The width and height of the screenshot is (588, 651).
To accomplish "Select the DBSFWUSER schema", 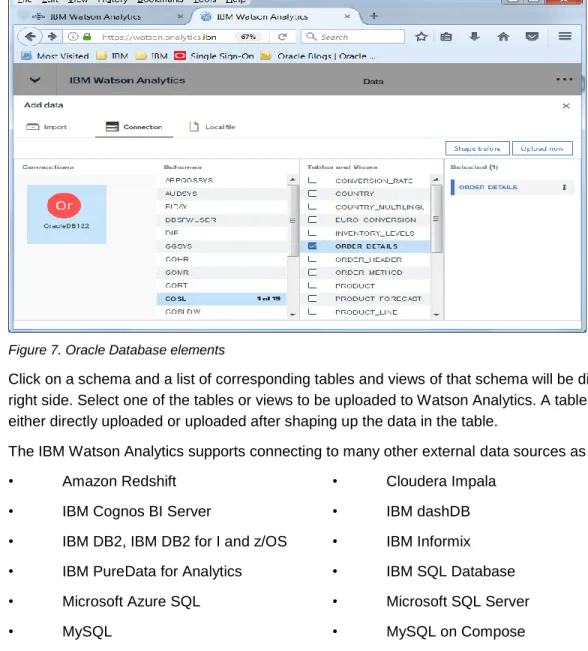I will 222,220.
